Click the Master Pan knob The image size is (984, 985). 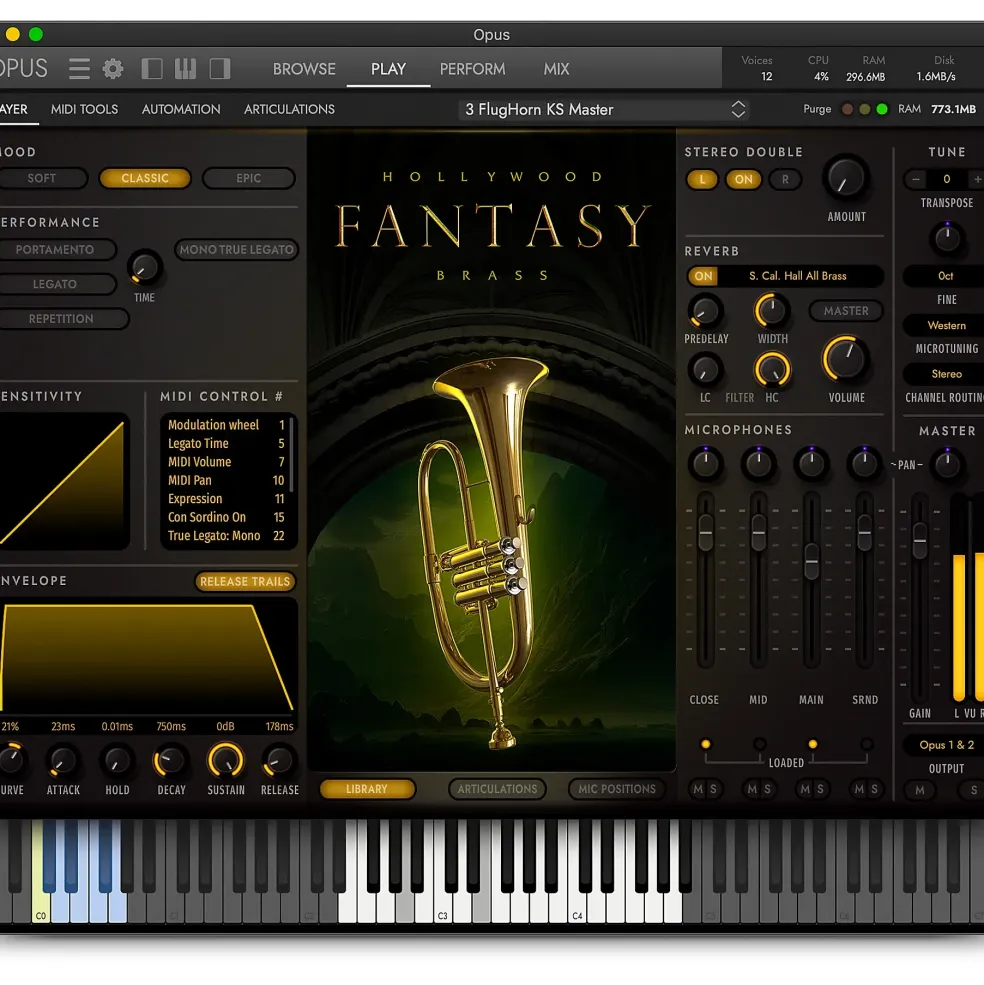[947, 464]
